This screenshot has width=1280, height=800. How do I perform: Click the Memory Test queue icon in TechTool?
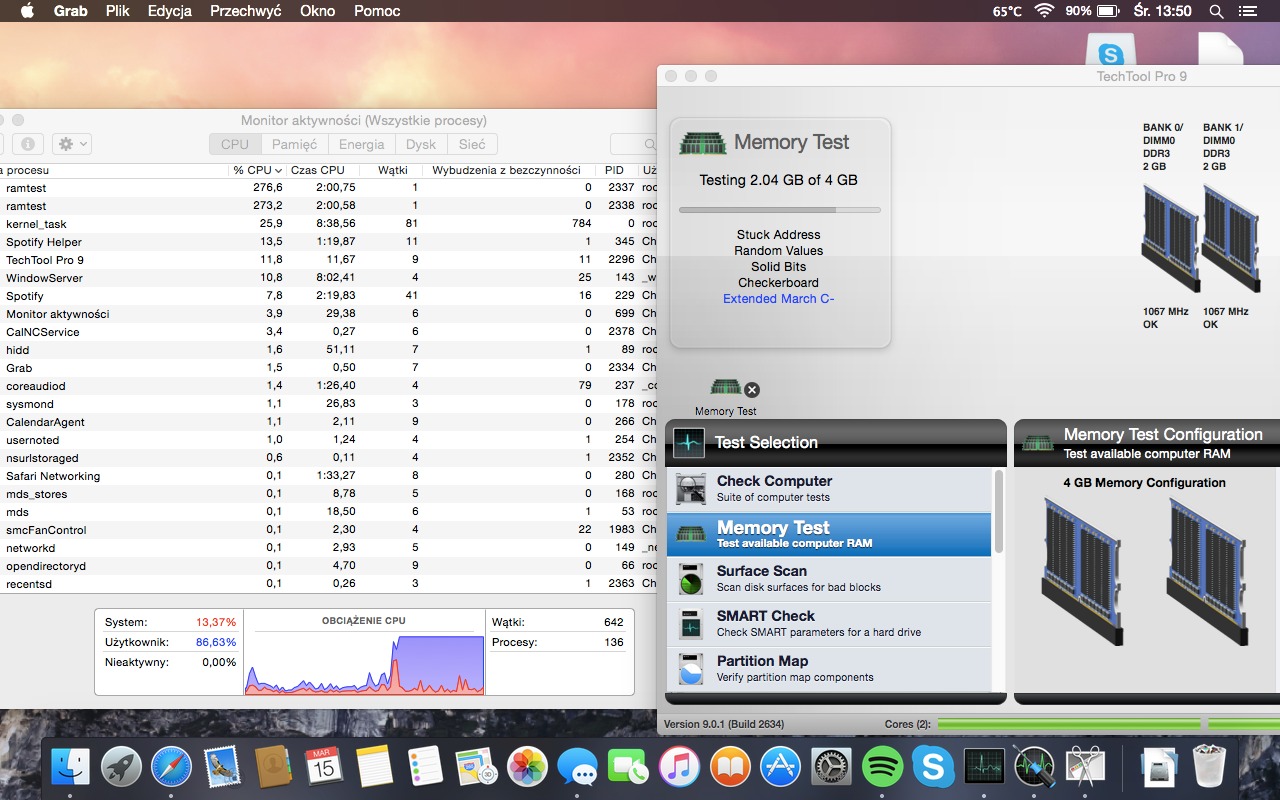coord(725,387)
